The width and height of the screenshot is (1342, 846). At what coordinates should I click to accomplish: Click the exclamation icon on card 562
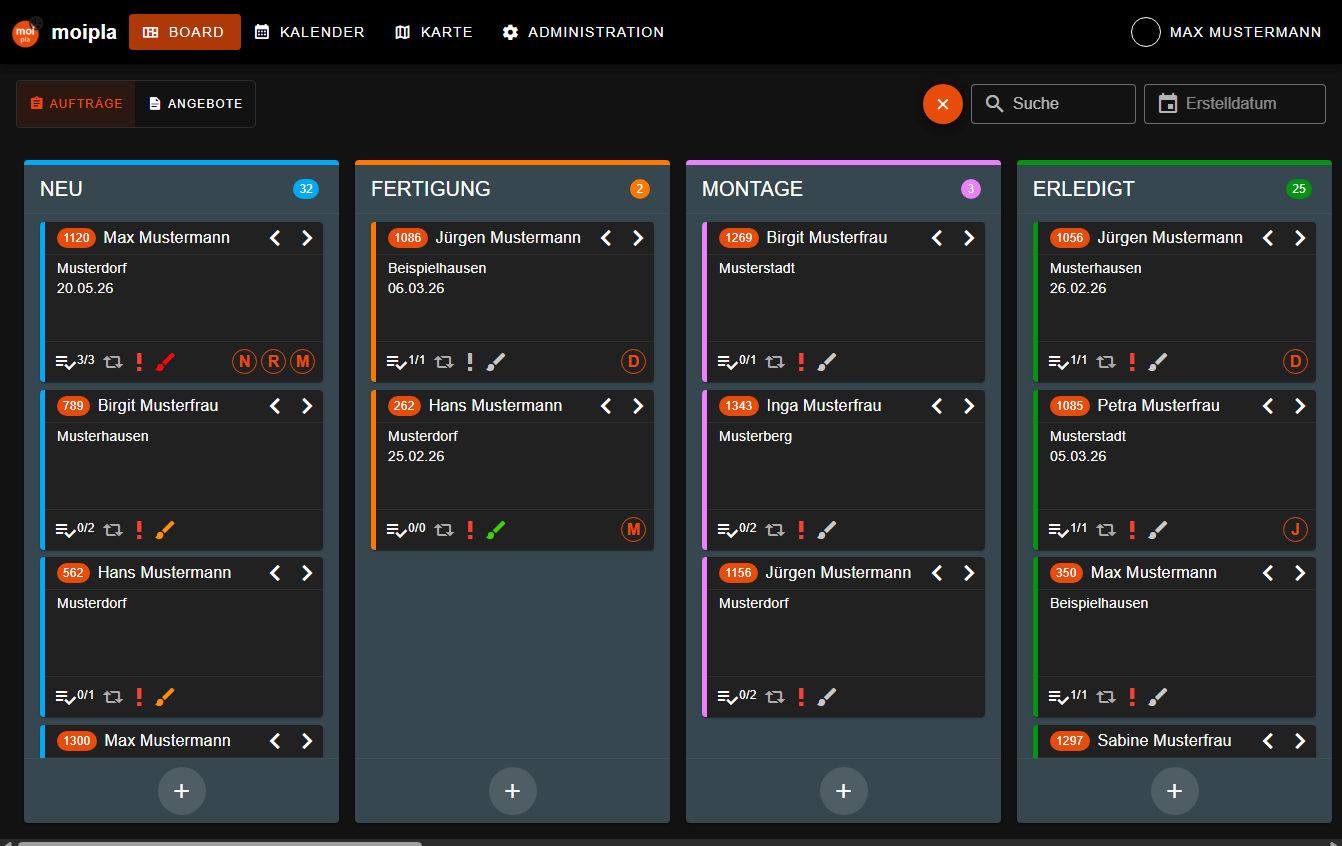point(140,697)
